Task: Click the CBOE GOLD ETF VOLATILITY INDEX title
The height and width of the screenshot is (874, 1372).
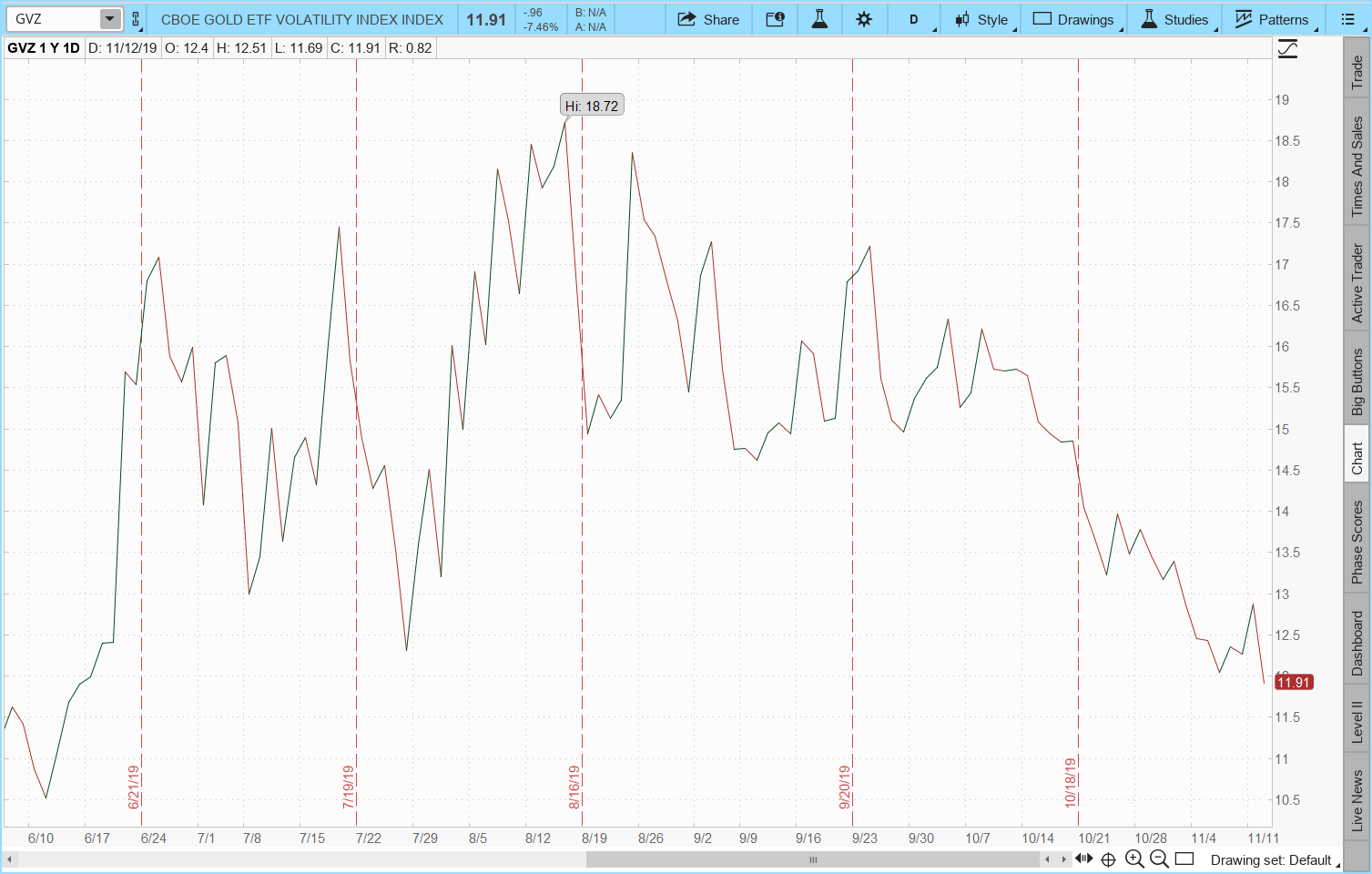Action: pyautogui.click(x=302, y=19)
